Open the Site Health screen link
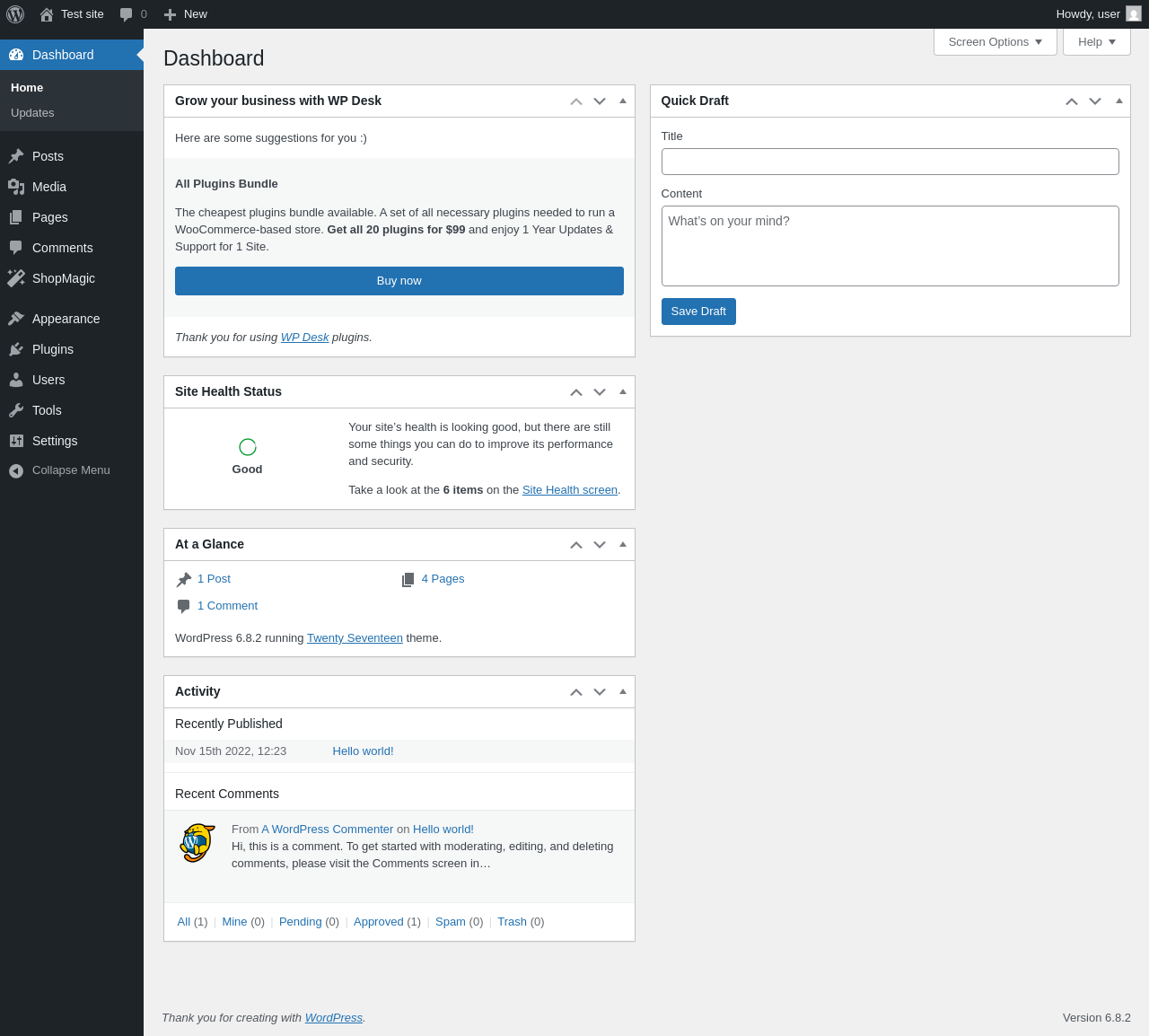This screenshot has height=1036, width=1149. [570, 489]
